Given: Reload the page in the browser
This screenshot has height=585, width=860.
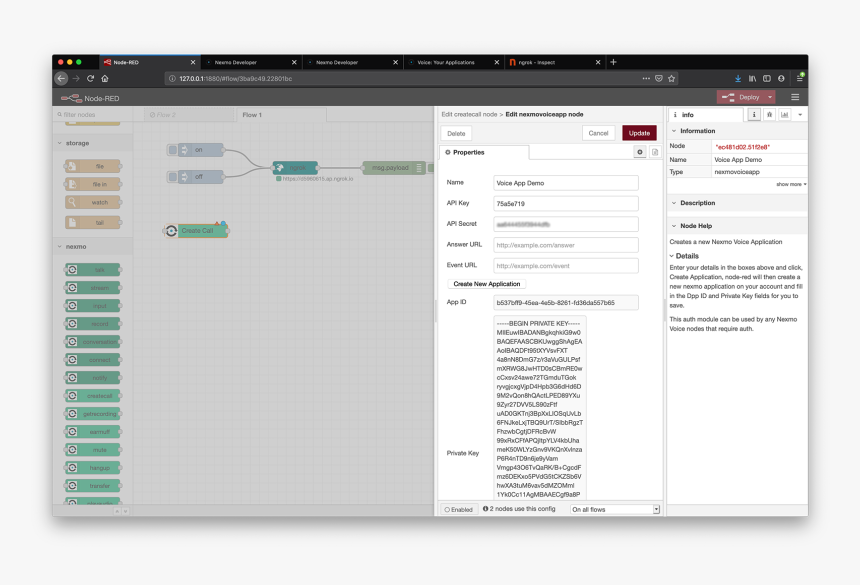Looking at the screenshot, I should pos(90,78).
